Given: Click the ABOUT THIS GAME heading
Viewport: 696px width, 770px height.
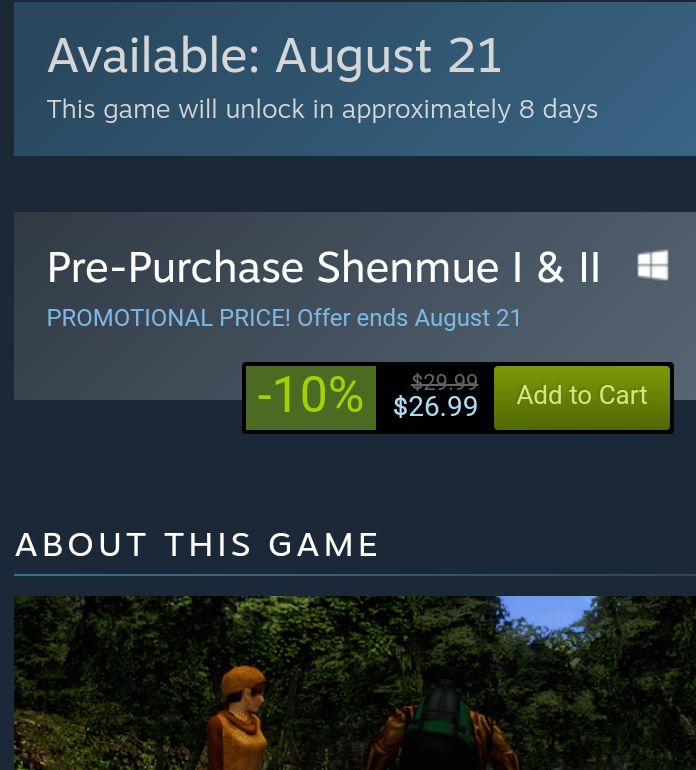Looking at the screenshot, I should point(197,545).
